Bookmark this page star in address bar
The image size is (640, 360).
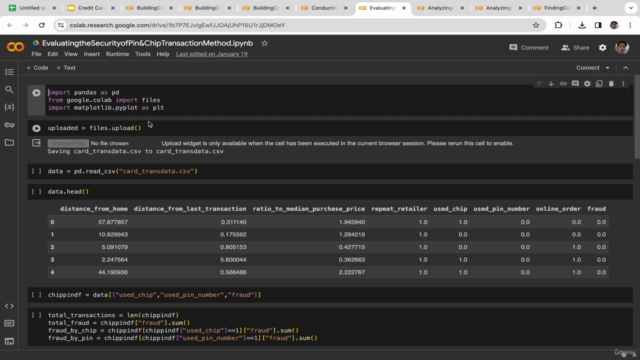click(x=536, y=25)
